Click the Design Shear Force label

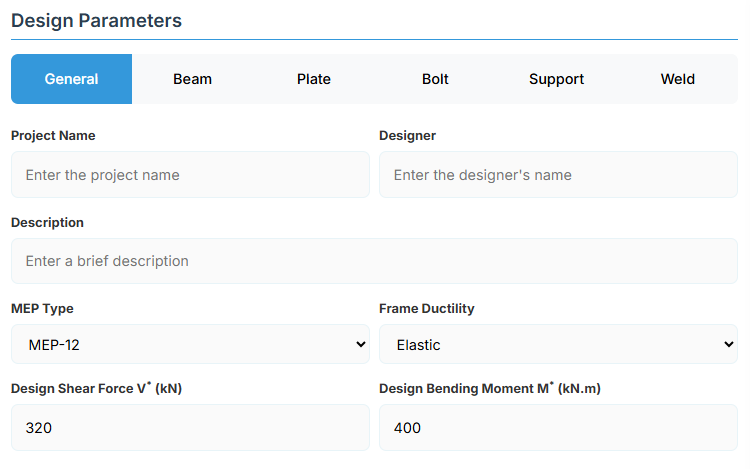(x=96, y=388)
